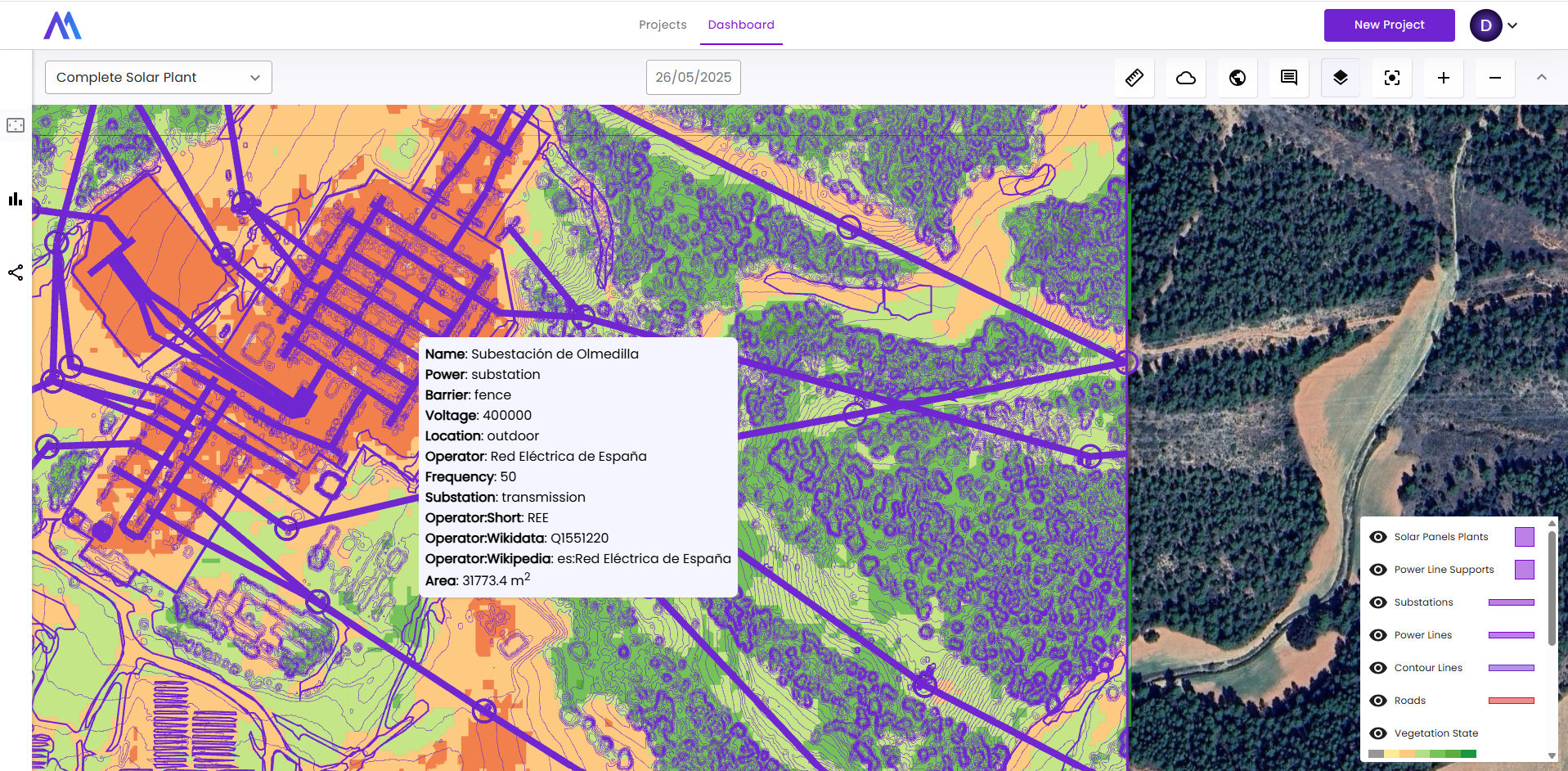
Task: Toggle the layers panel icon
Action: click(1341, 78)
